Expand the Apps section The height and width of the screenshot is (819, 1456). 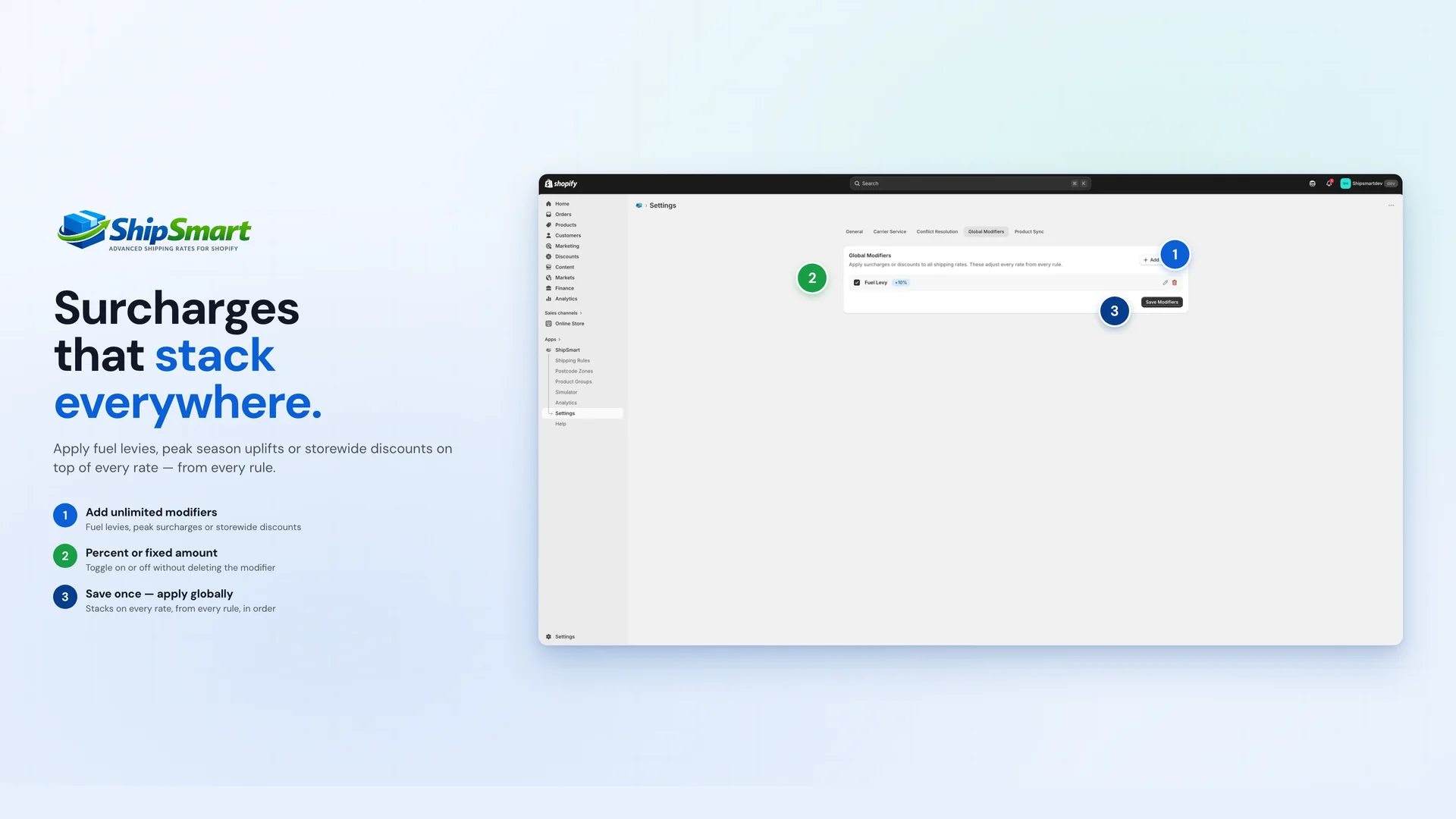[x=552, y=340]
